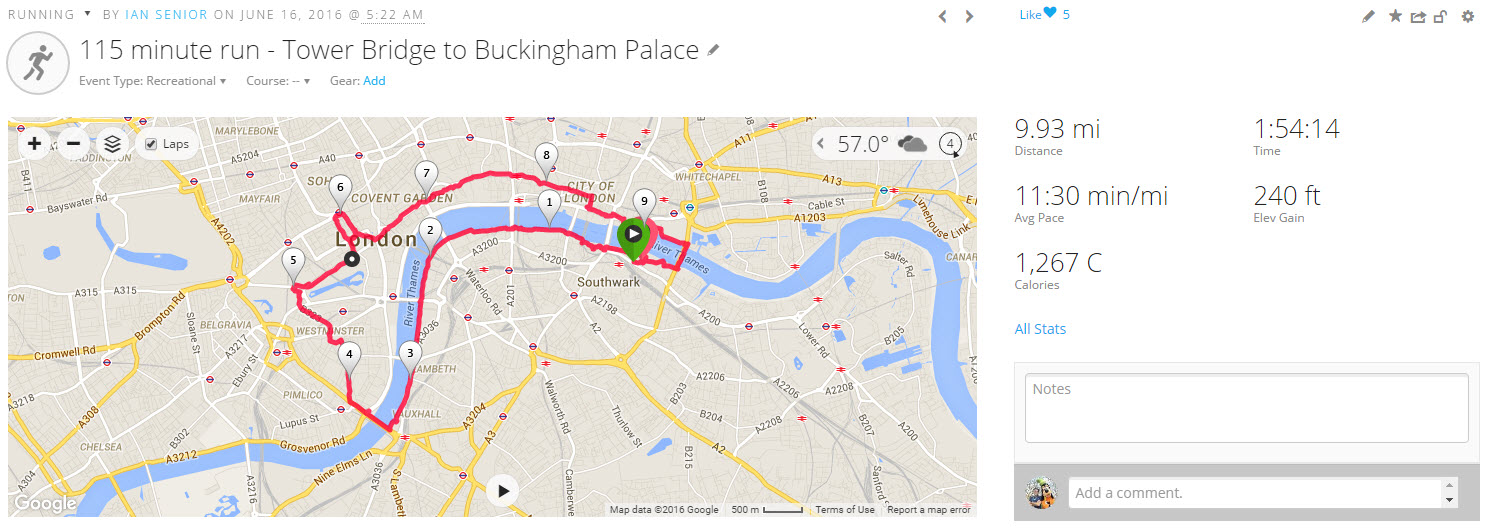Click the share activity icon
The image size is (1497, 528).
tap(1418, 16)
